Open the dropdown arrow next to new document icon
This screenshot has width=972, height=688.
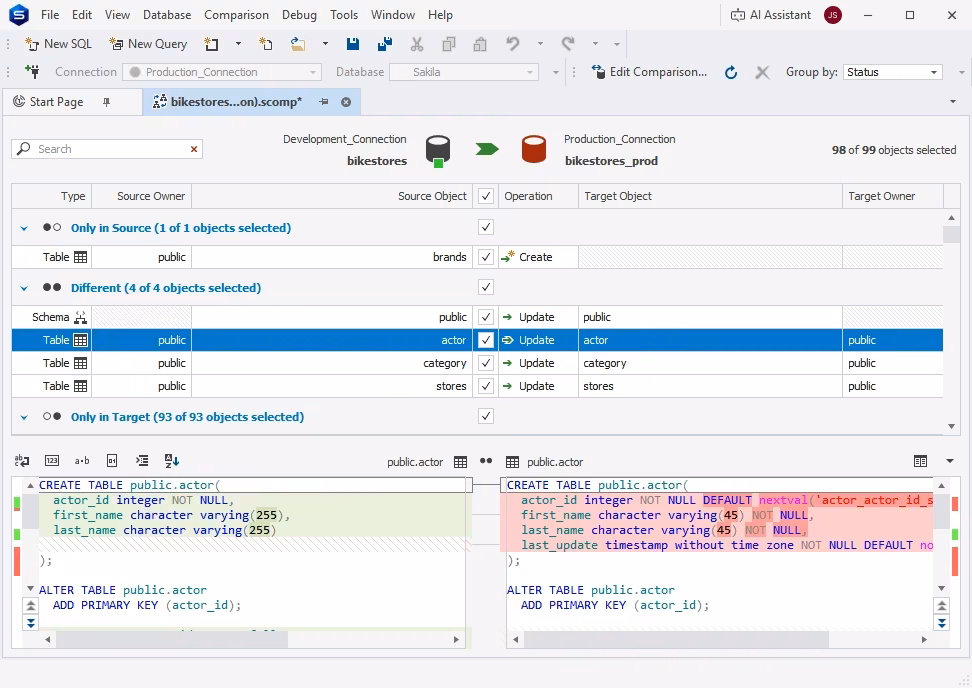[x=238, y=44]
